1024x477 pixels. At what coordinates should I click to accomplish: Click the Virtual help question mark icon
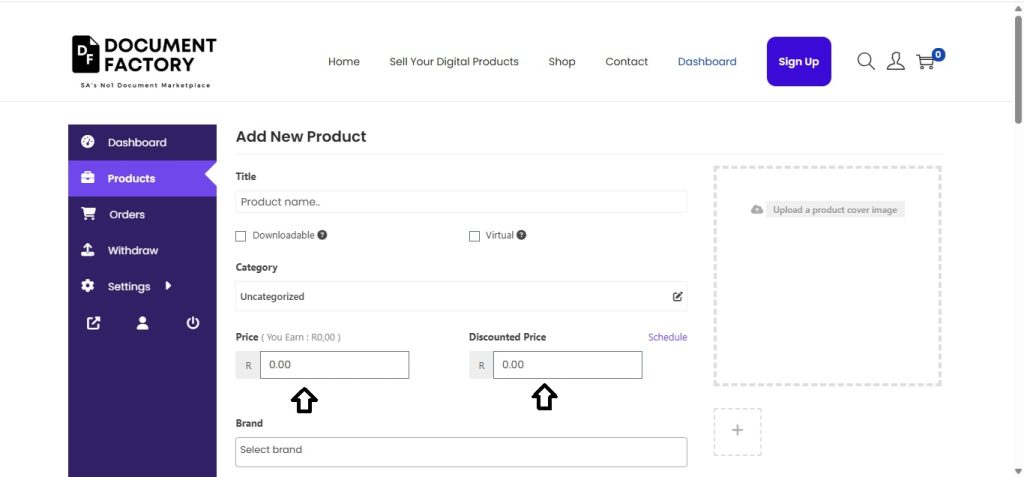[522, 235]
